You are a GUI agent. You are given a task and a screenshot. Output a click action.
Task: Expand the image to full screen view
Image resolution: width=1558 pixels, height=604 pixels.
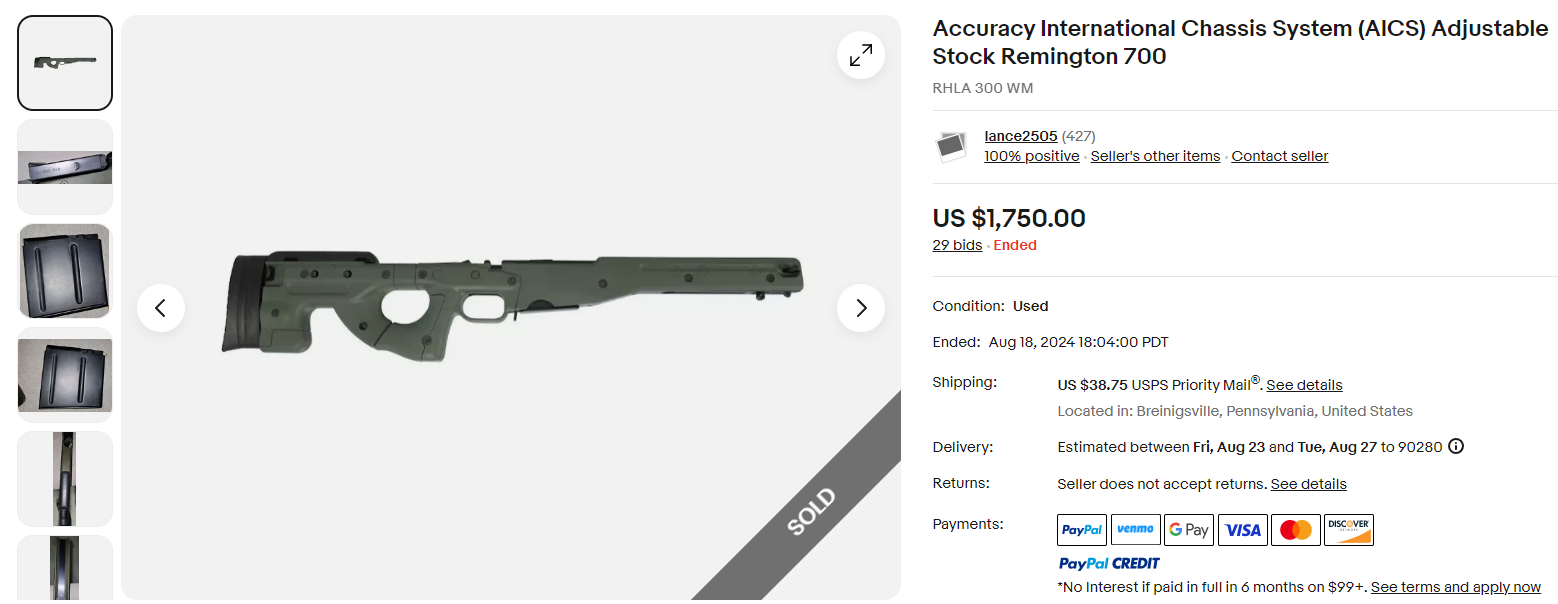click(x=860, y=56)
